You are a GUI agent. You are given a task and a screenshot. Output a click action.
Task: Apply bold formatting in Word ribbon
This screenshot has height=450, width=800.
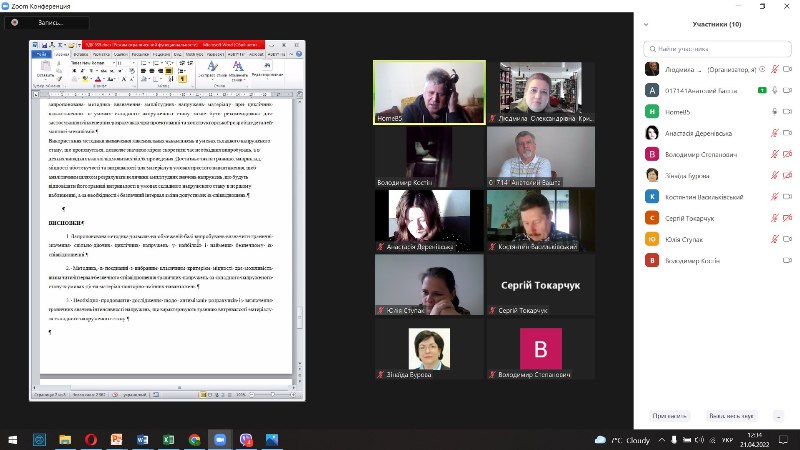click(x=74, y=71)
